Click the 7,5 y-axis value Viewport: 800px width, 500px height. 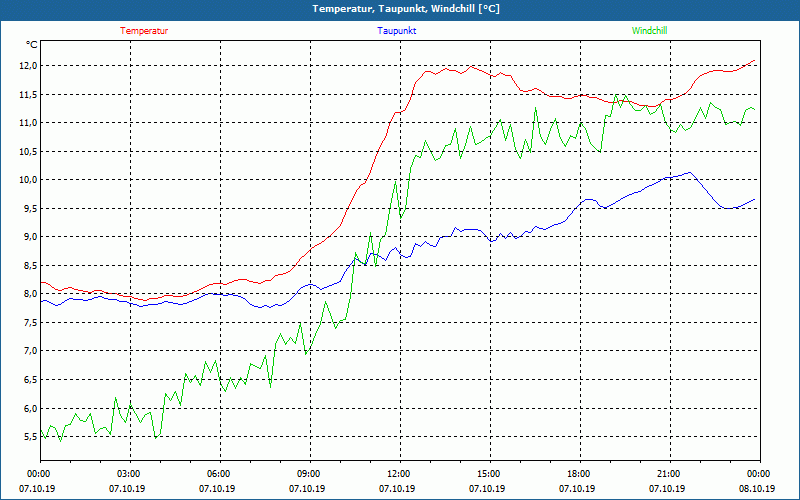(31, 322)
